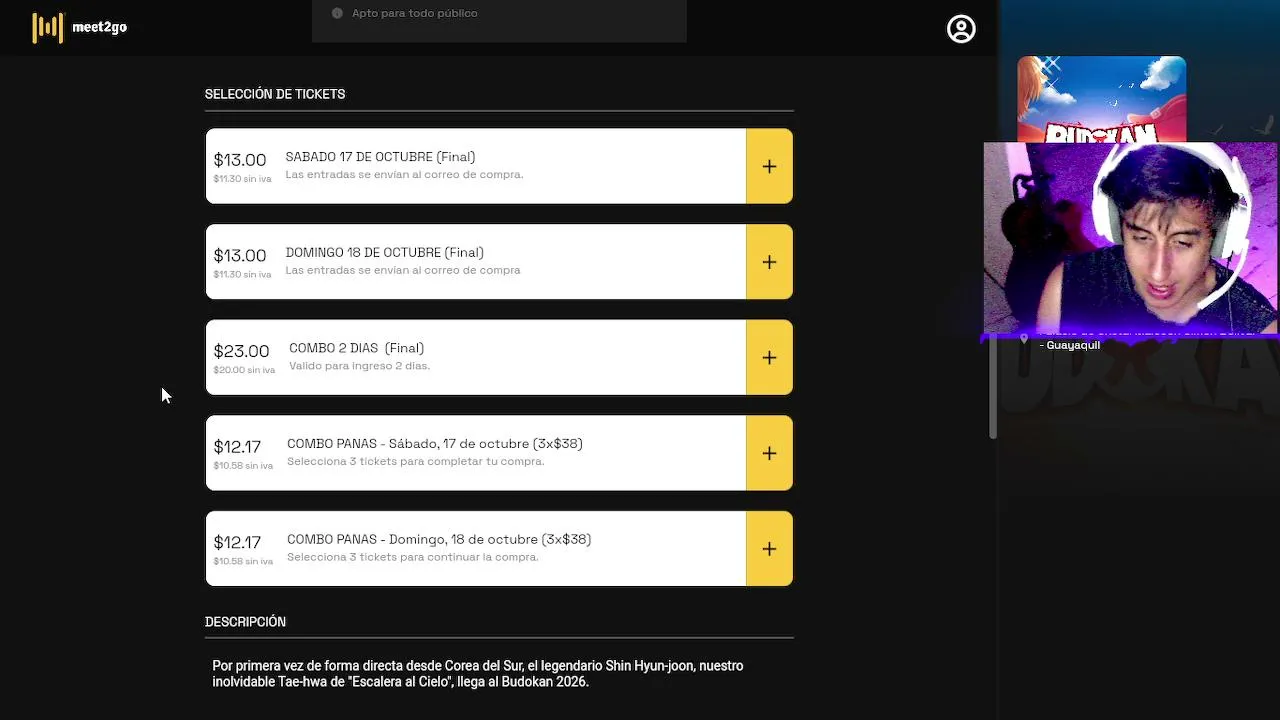Image resolution: width=1280 pixels, height=720 pixels.
Task: Click the Apto para todo público label
Action: pyautogui.click(x=415, y=13)
